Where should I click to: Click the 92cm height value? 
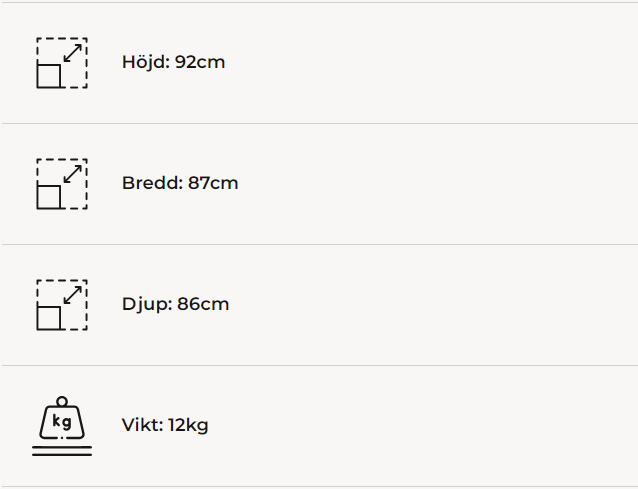point(200,62)
